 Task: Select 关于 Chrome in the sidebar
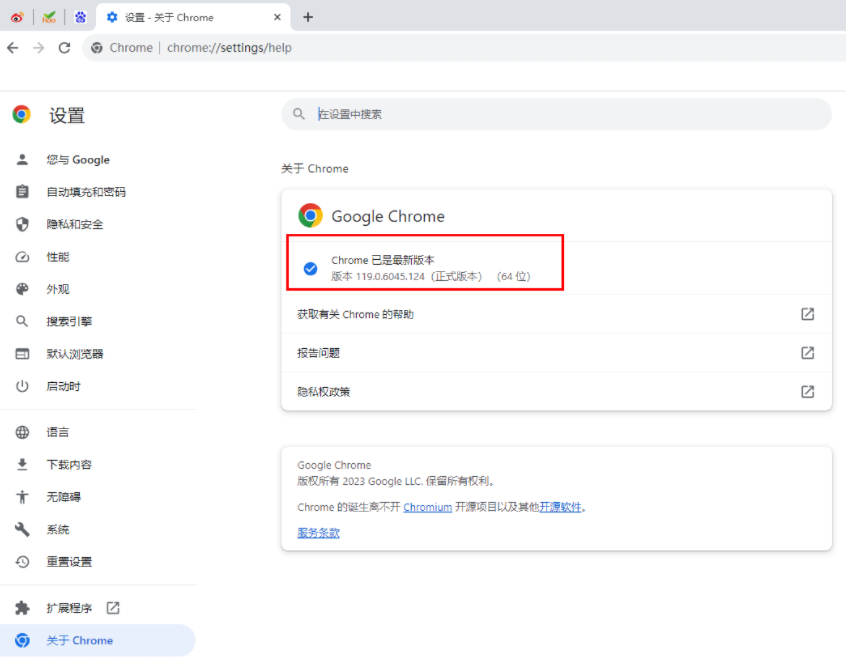[98, 640]
